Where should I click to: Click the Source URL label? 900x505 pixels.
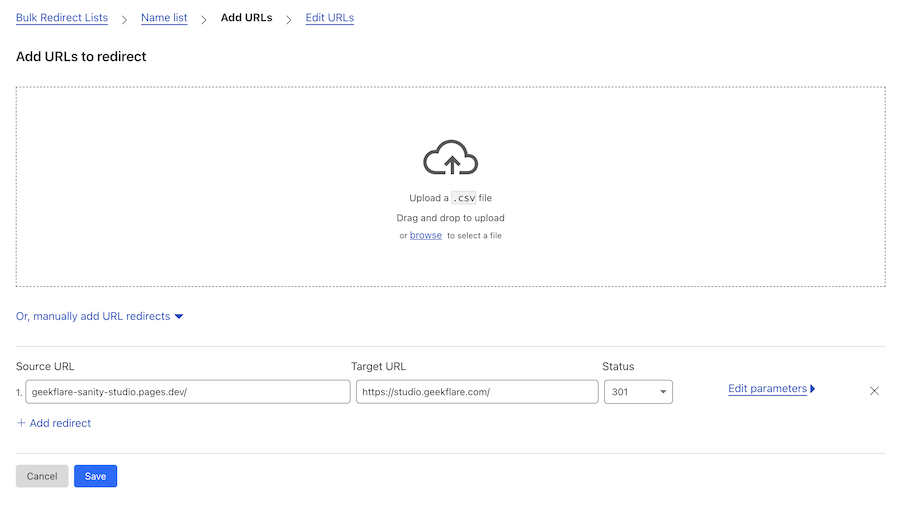click(x=45, y=366)
